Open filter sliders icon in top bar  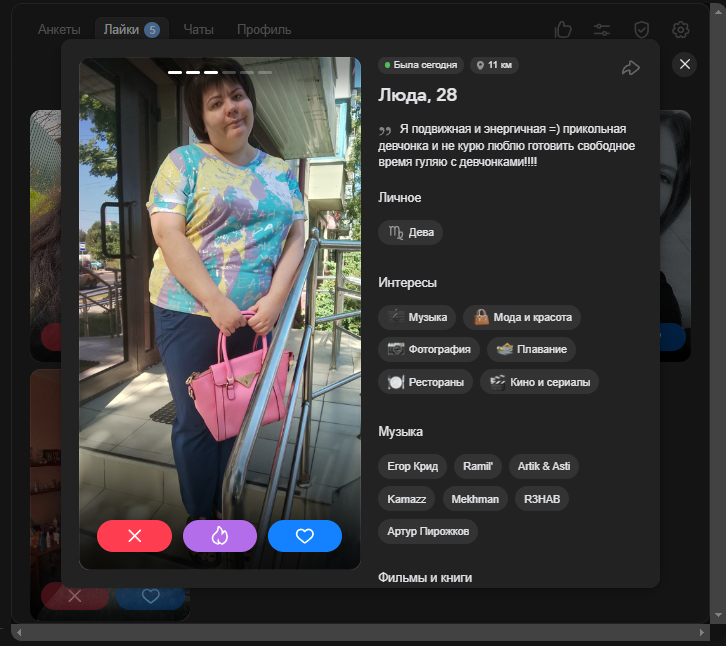[x=601, y=30]
